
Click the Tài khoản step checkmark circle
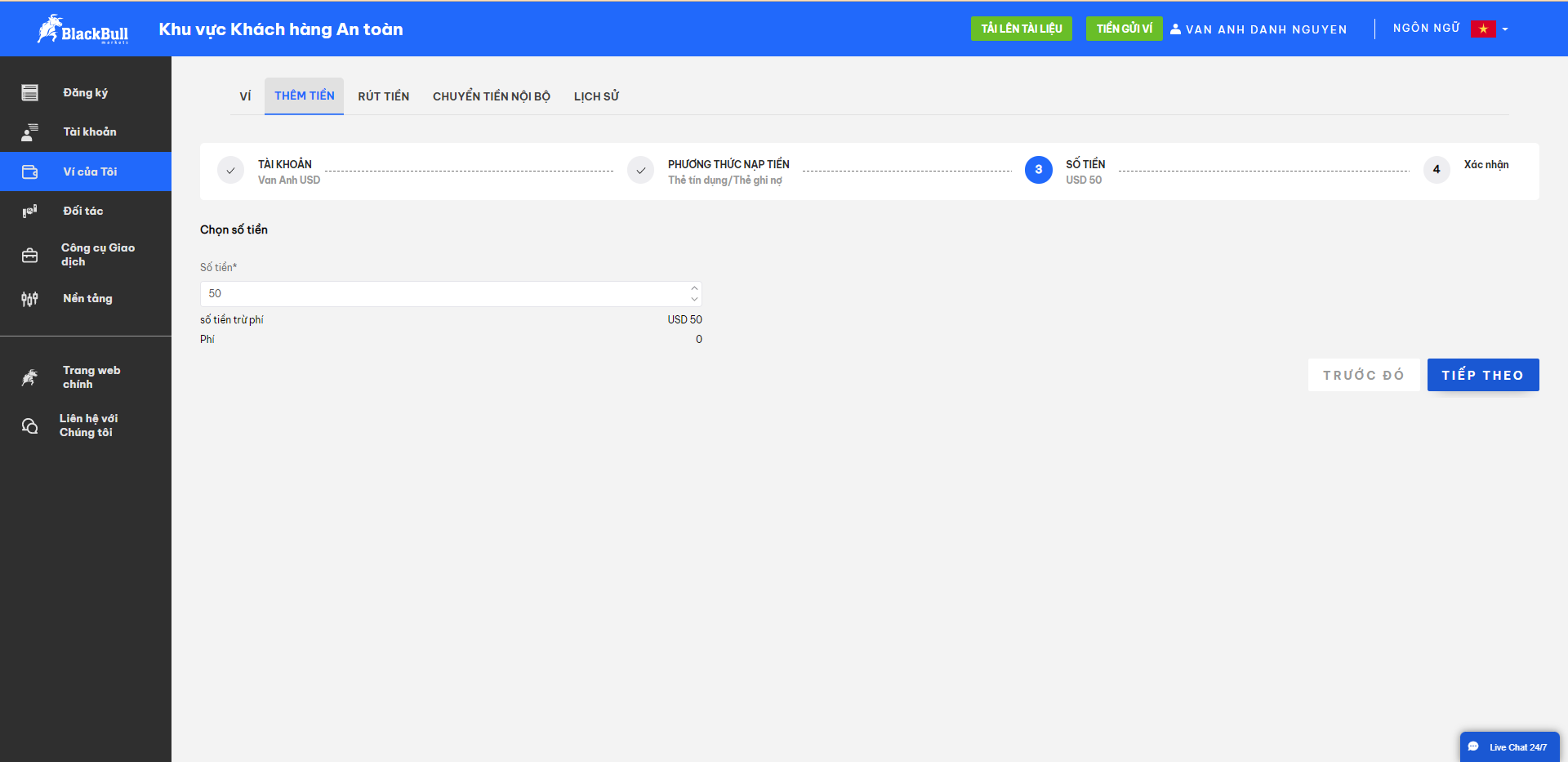[x=230, y=170]
